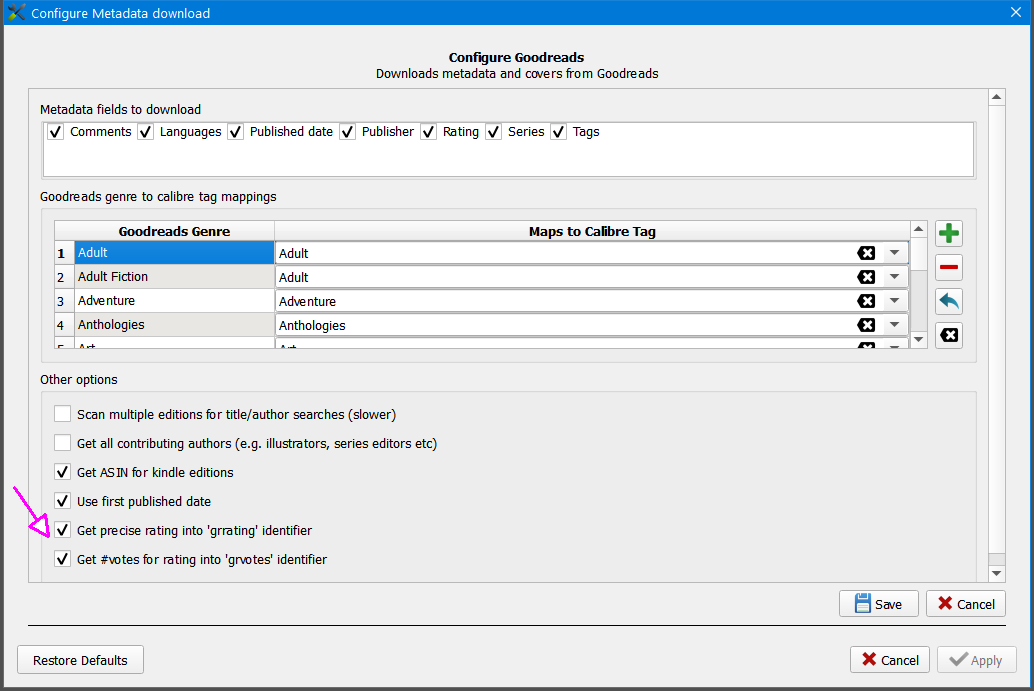Uncheck the Published date metadata field
This screenshot has height=691, width=1034.
click(235, 132)
